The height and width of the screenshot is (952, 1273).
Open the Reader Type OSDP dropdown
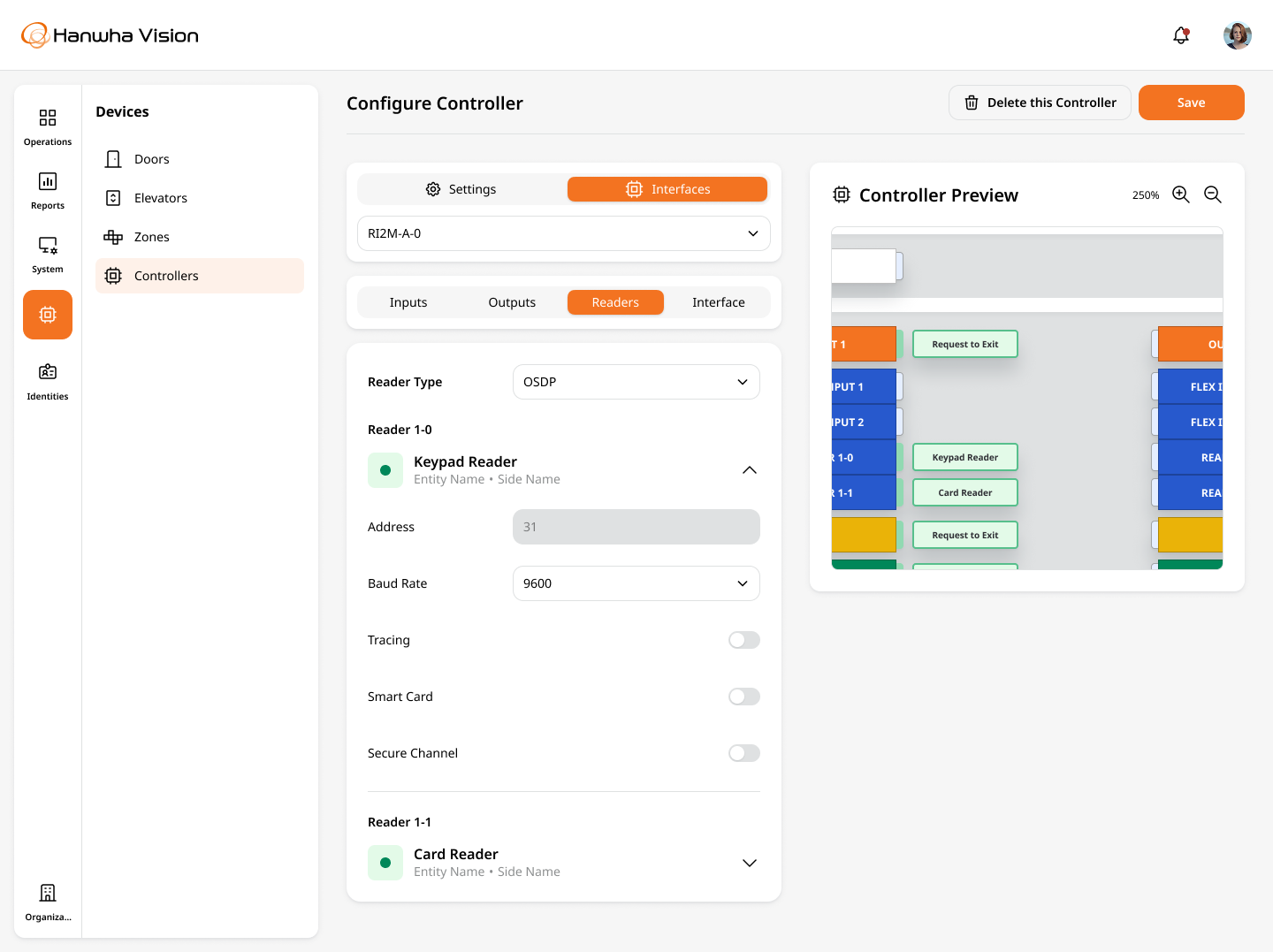(x=636, y=382)
